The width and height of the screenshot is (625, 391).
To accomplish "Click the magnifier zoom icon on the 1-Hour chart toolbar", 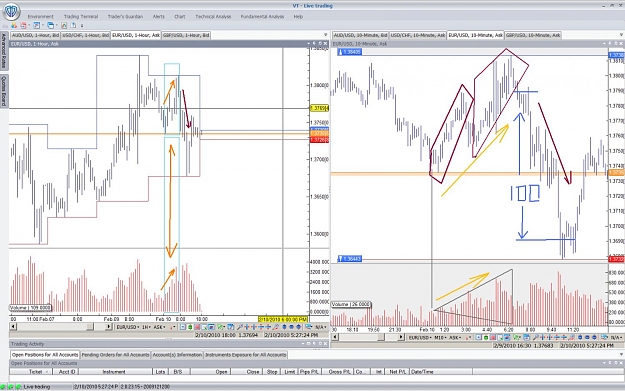I will [x=239, y=327].
